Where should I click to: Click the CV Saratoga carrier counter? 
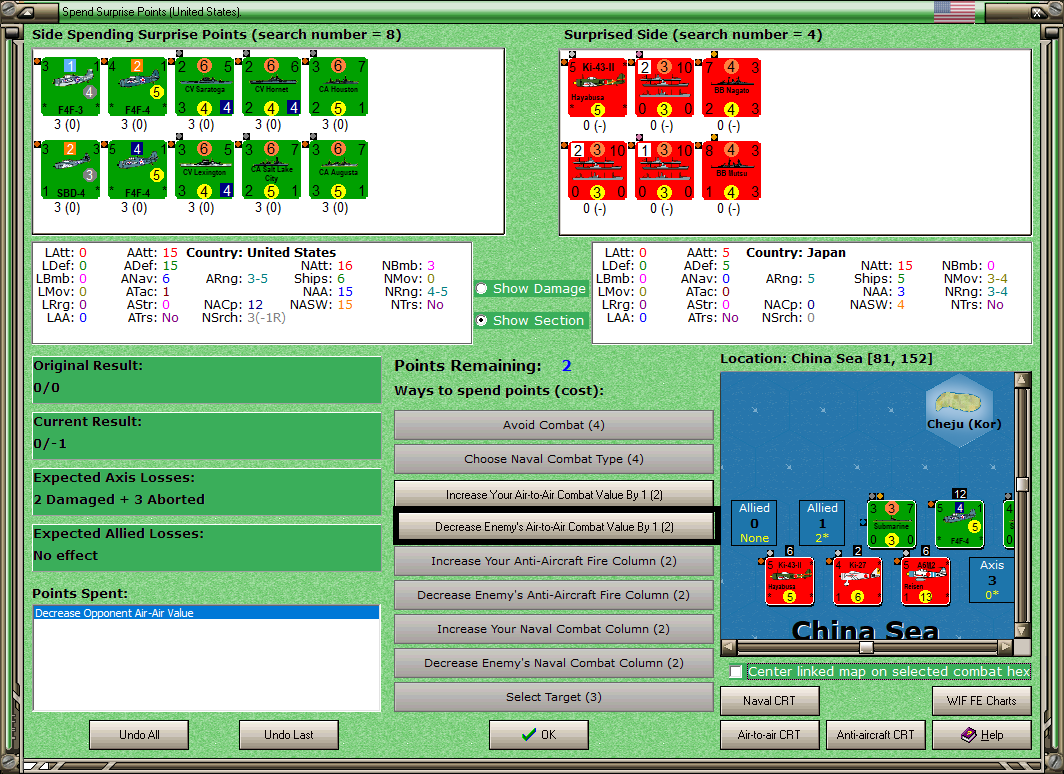pyautogui.click(x=204, y=87)
